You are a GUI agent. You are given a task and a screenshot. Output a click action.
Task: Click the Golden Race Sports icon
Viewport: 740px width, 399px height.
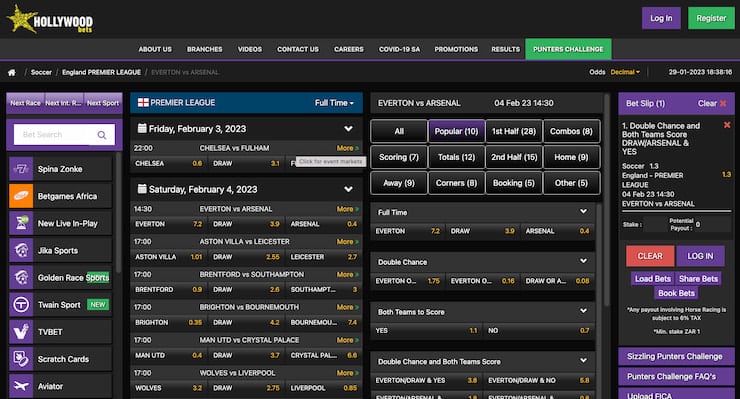click(21, 278)
